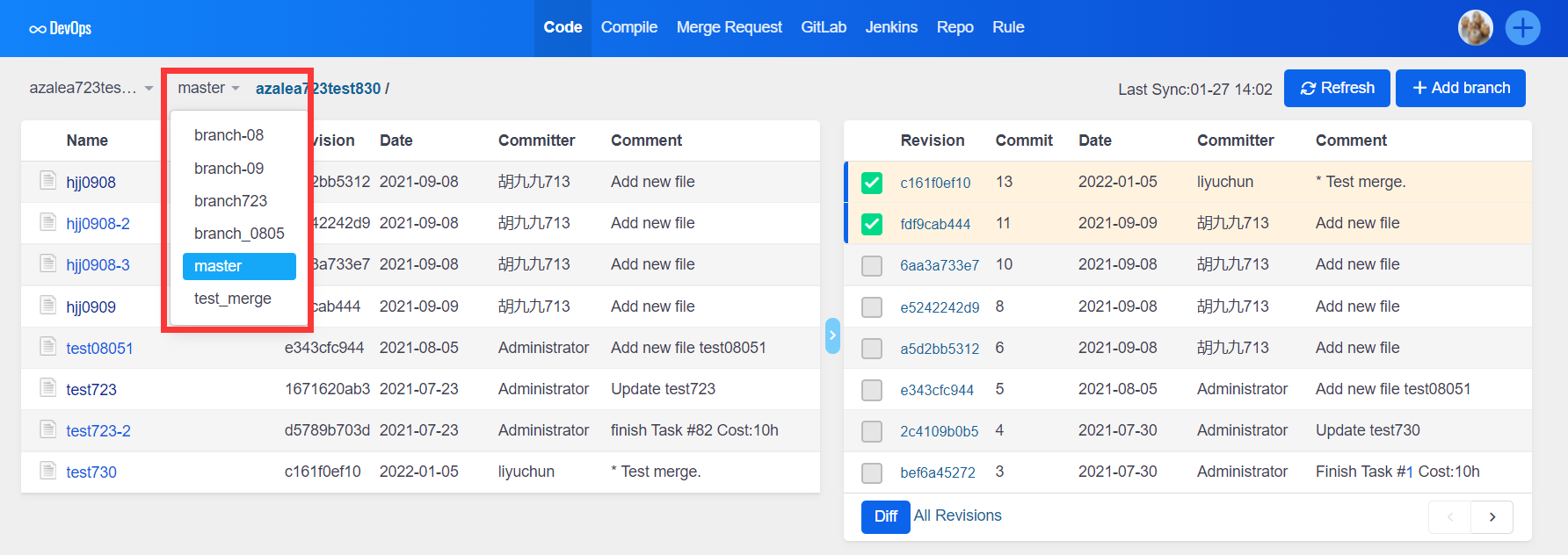Open the azalea723tes… project dropdown

(91, 88)
